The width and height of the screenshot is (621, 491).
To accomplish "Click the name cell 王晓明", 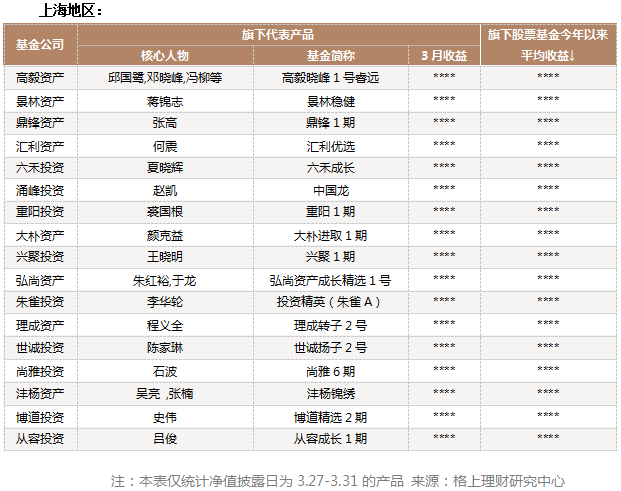I will pos(165,257).
